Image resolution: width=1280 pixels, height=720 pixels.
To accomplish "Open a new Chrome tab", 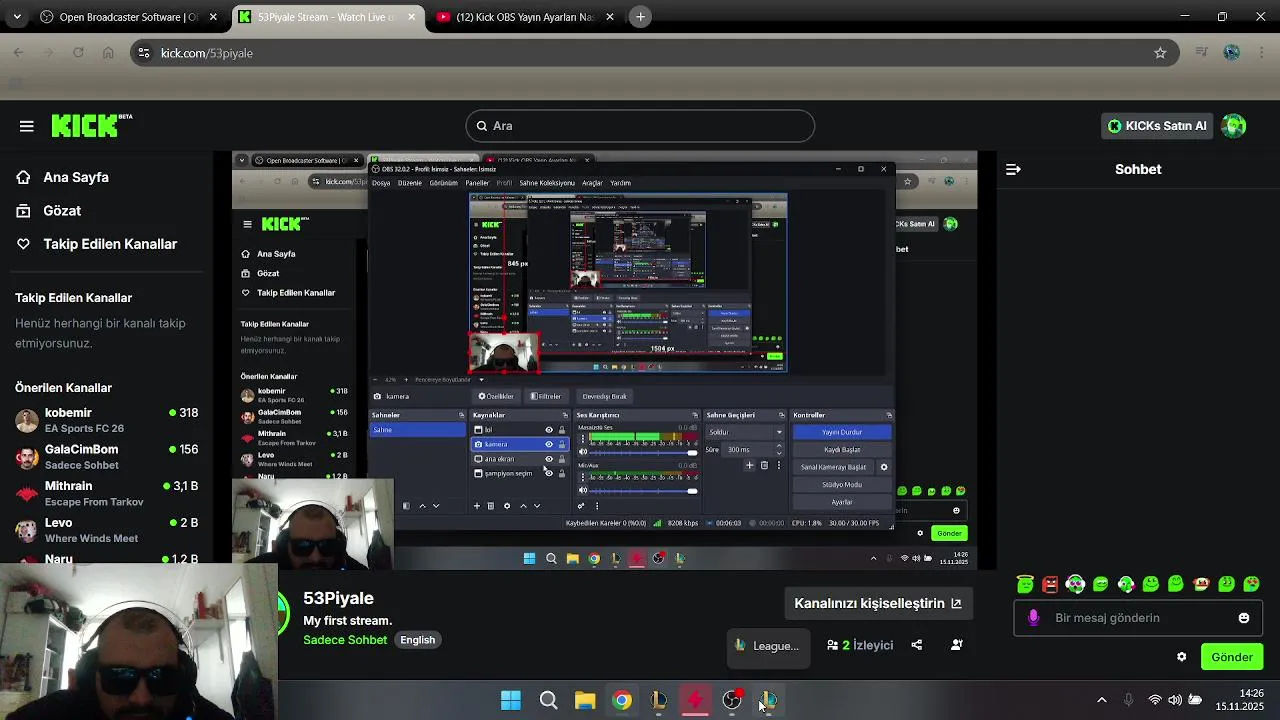I will pyautogui.click(x=641, y=17).
